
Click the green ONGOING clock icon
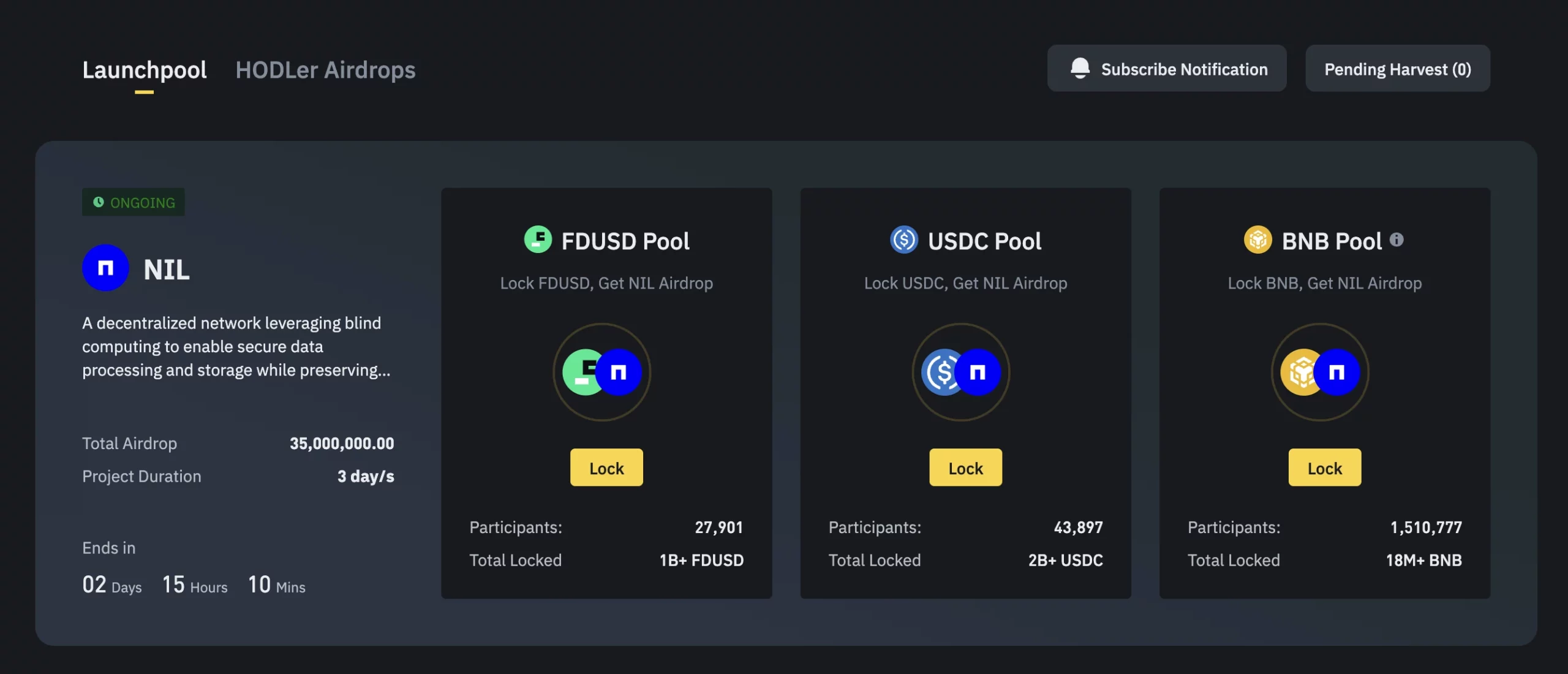tap(98, 202)
